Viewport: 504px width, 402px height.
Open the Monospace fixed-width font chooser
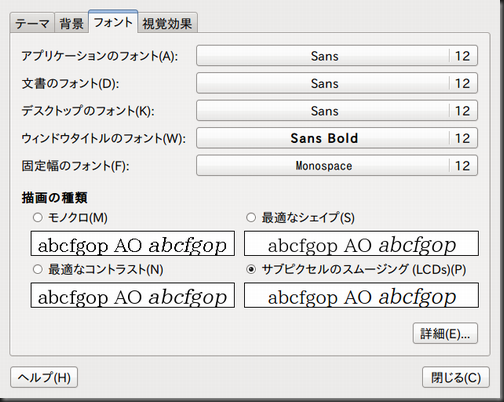coord(337,166)
